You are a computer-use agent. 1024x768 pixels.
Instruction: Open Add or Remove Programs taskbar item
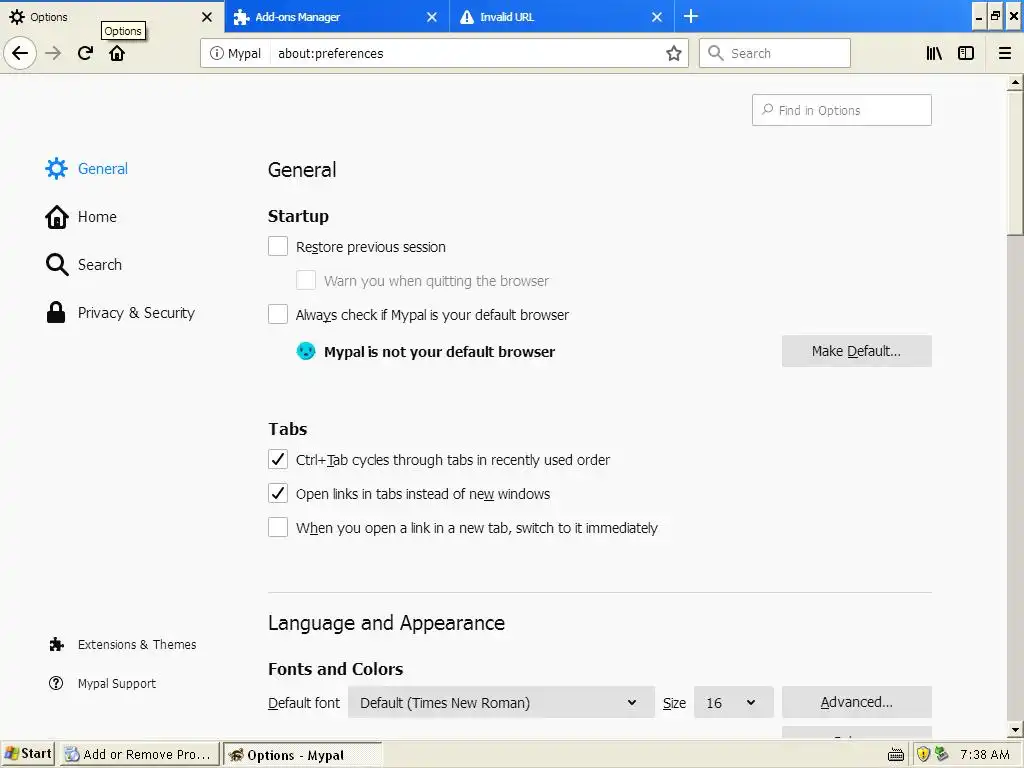[x=140, y=754]
